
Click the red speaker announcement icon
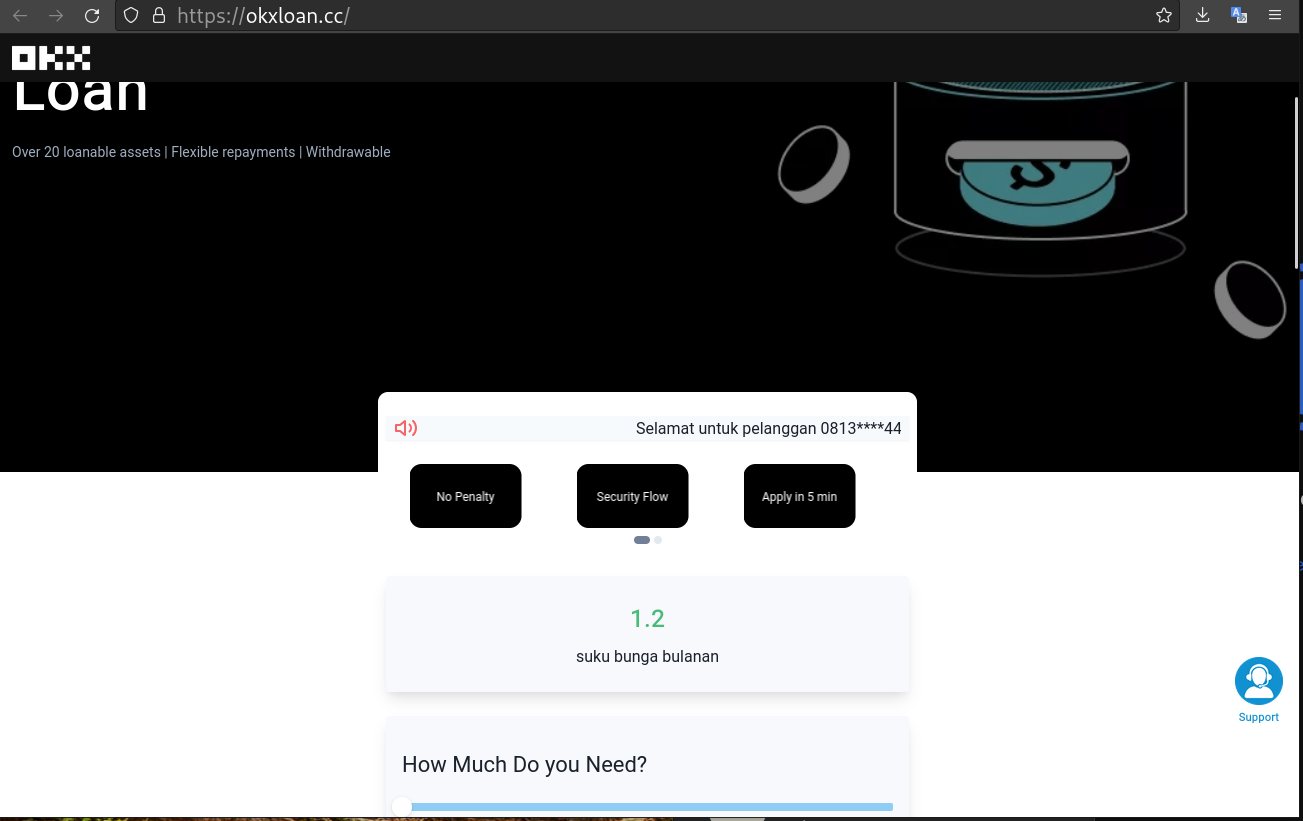pyautogui.click(x=406, y=429)
